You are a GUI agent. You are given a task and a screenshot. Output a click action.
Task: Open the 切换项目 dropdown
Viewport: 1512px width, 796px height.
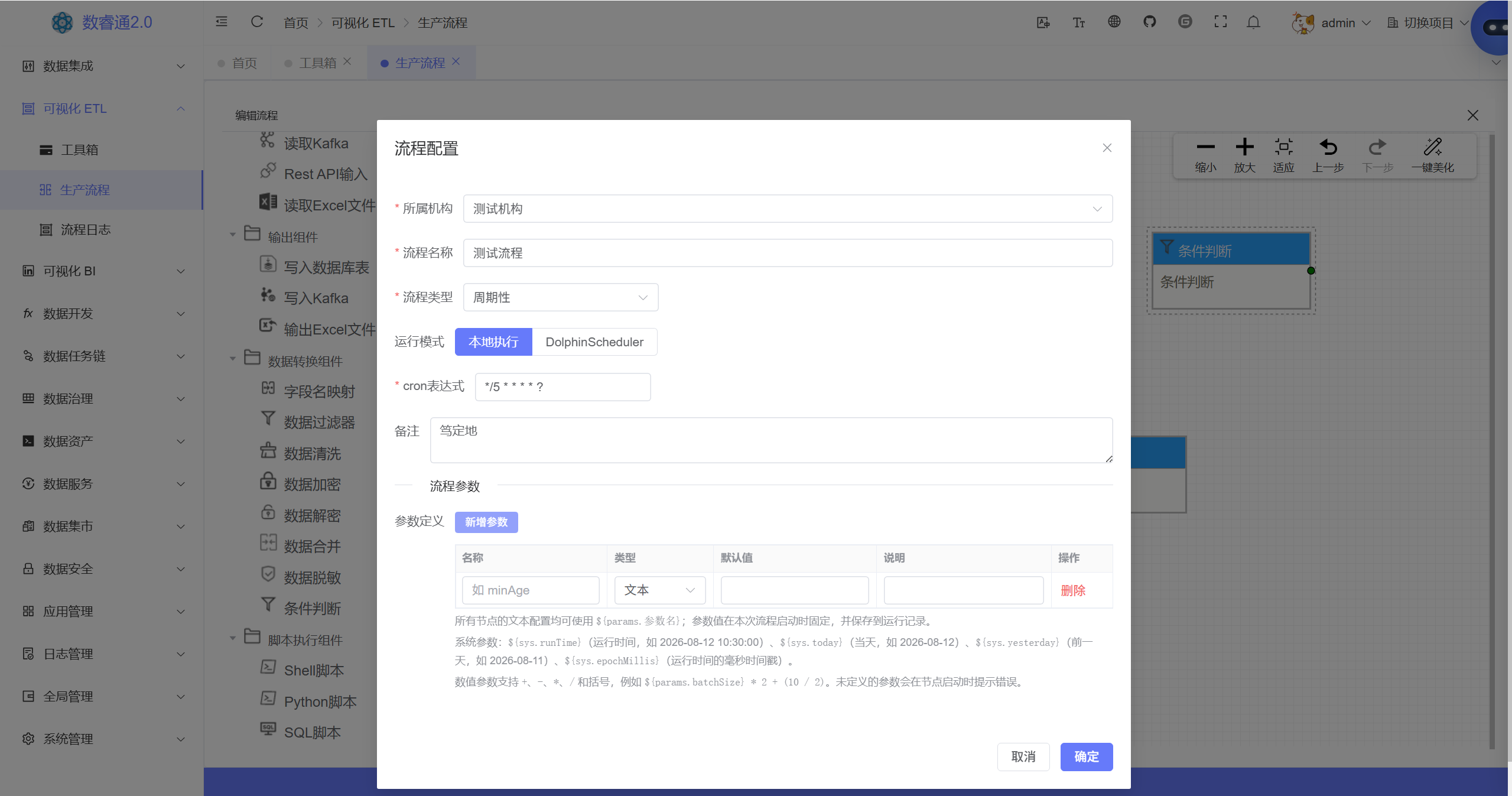tap(1428, 23)
